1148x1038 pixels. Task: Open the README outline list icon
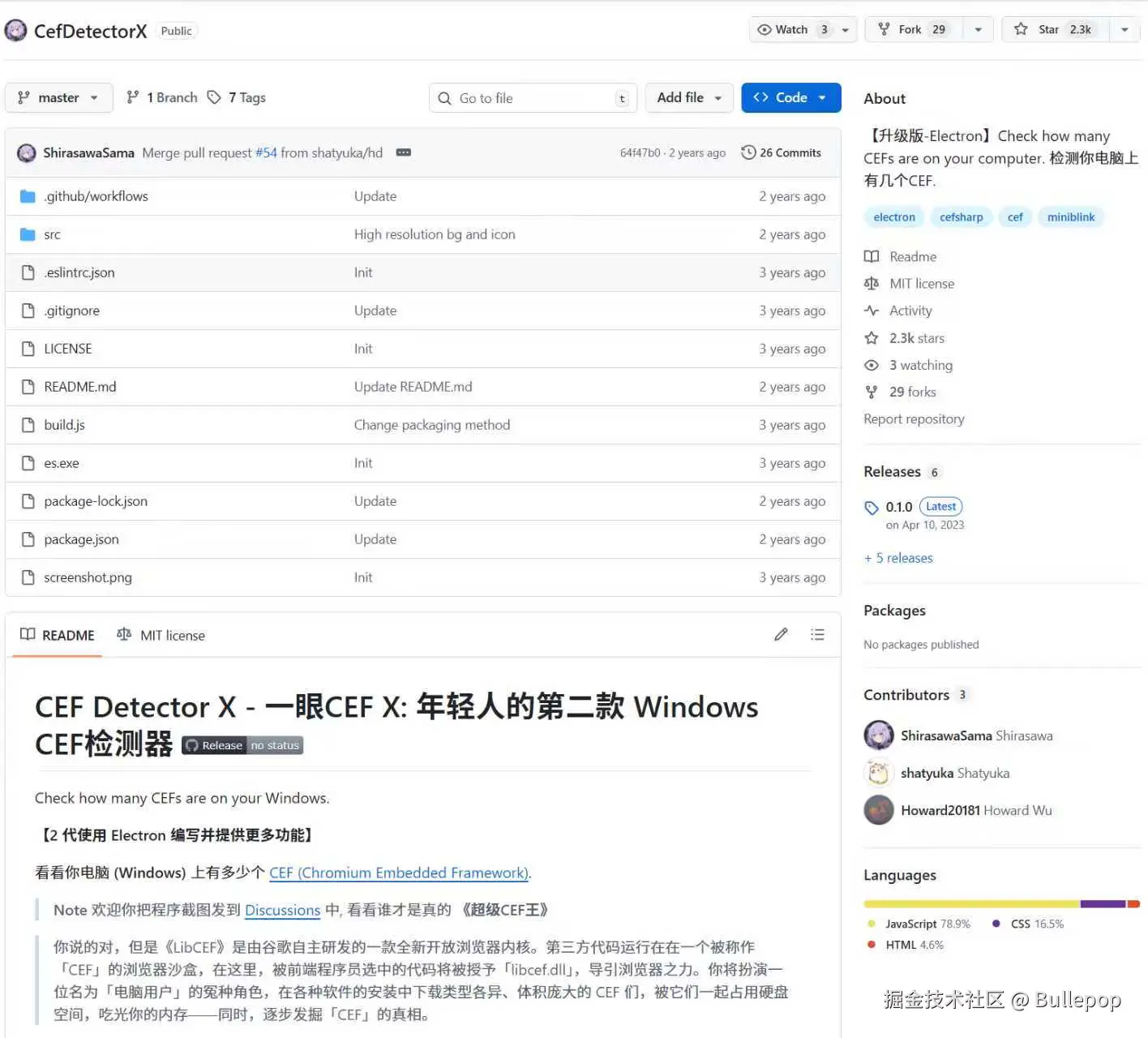[x=817, y=634]
